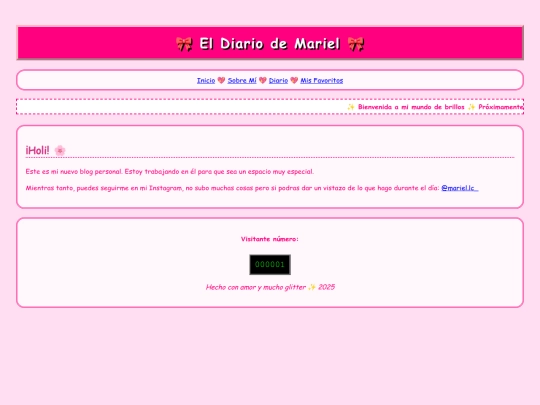Click the heart between Inicio and Sobre Mí
This screenshot has width=540, height=405.
pos(221,80)
